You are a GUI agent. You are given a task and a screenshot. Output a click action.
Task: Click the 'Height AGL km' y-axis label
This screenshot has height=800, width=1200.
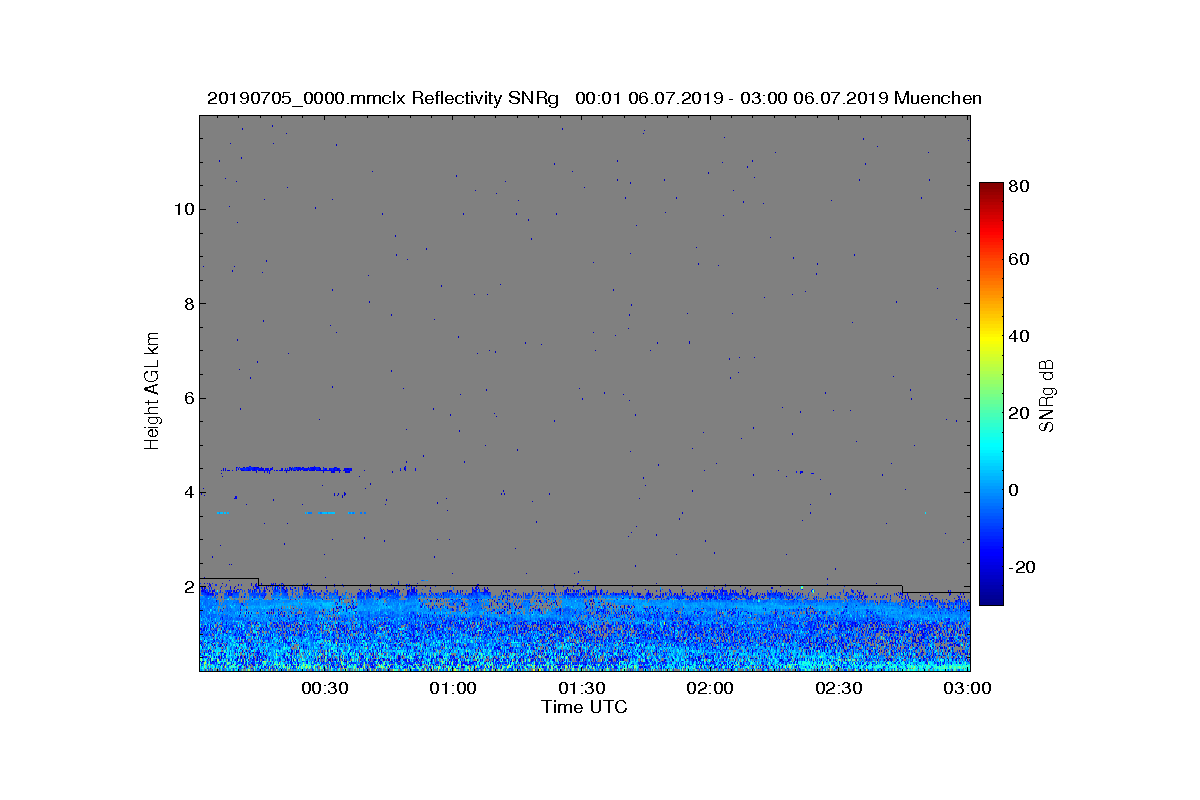[x=152, y=392]
